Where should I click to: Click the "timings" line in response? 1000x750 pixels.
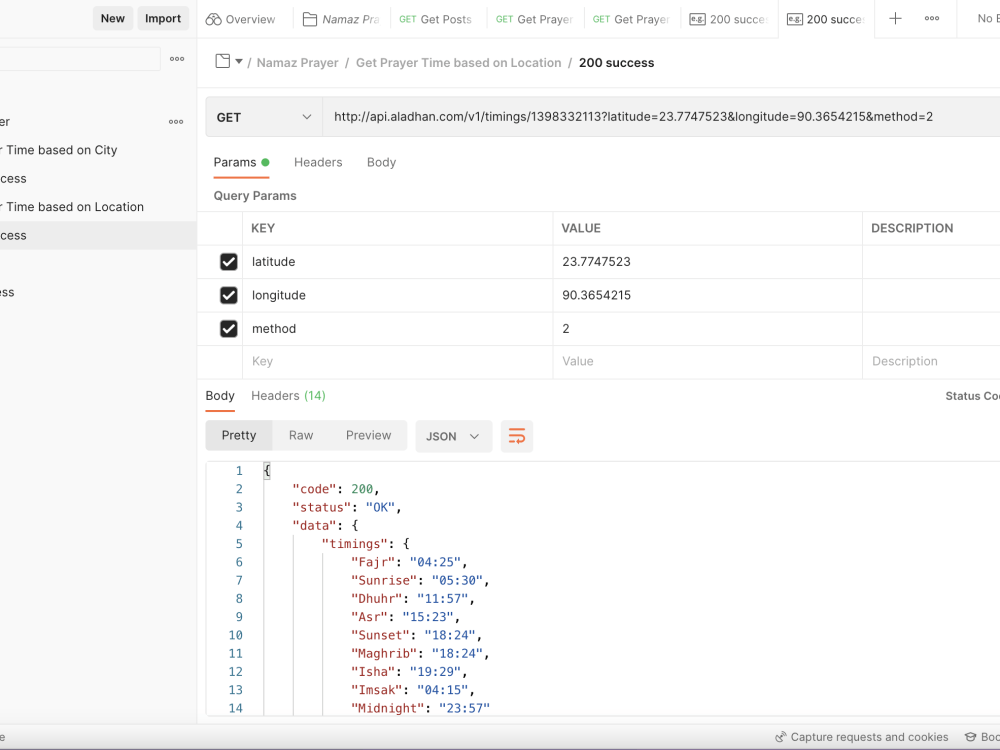[x=365, y=544]
